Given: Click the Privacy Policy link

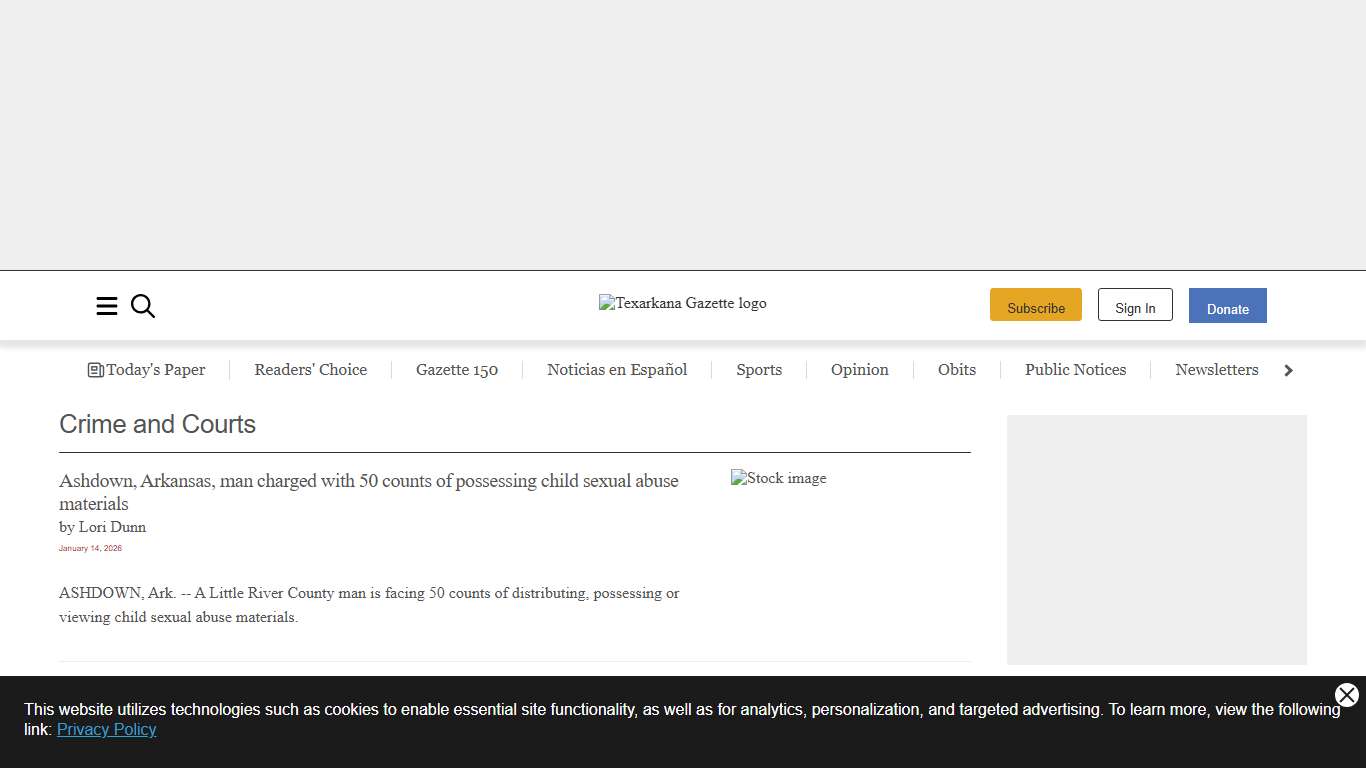Looking at the screenshot, I should point(106,730).
